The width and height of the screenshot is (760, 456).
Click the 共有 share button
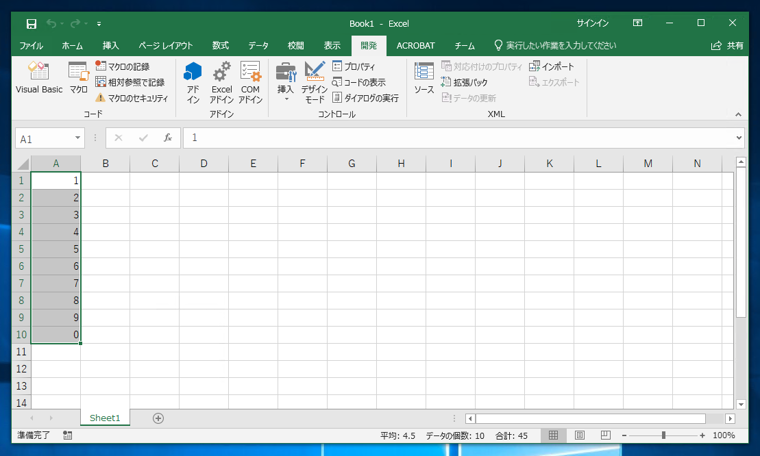[x=727, y=46]
